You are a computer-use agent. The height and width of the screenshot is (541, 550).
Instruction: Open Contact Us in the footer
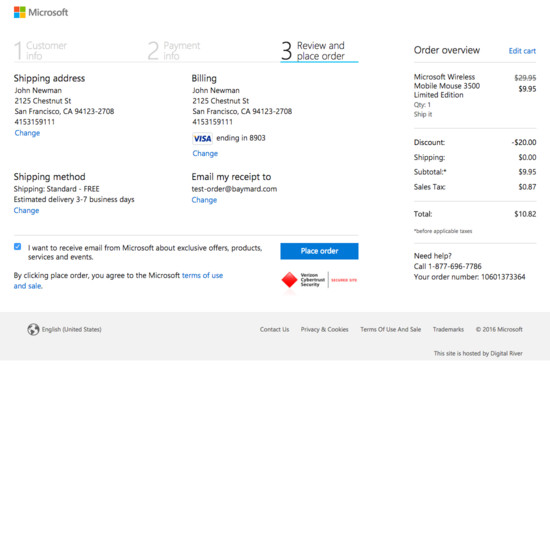[275, 329]
